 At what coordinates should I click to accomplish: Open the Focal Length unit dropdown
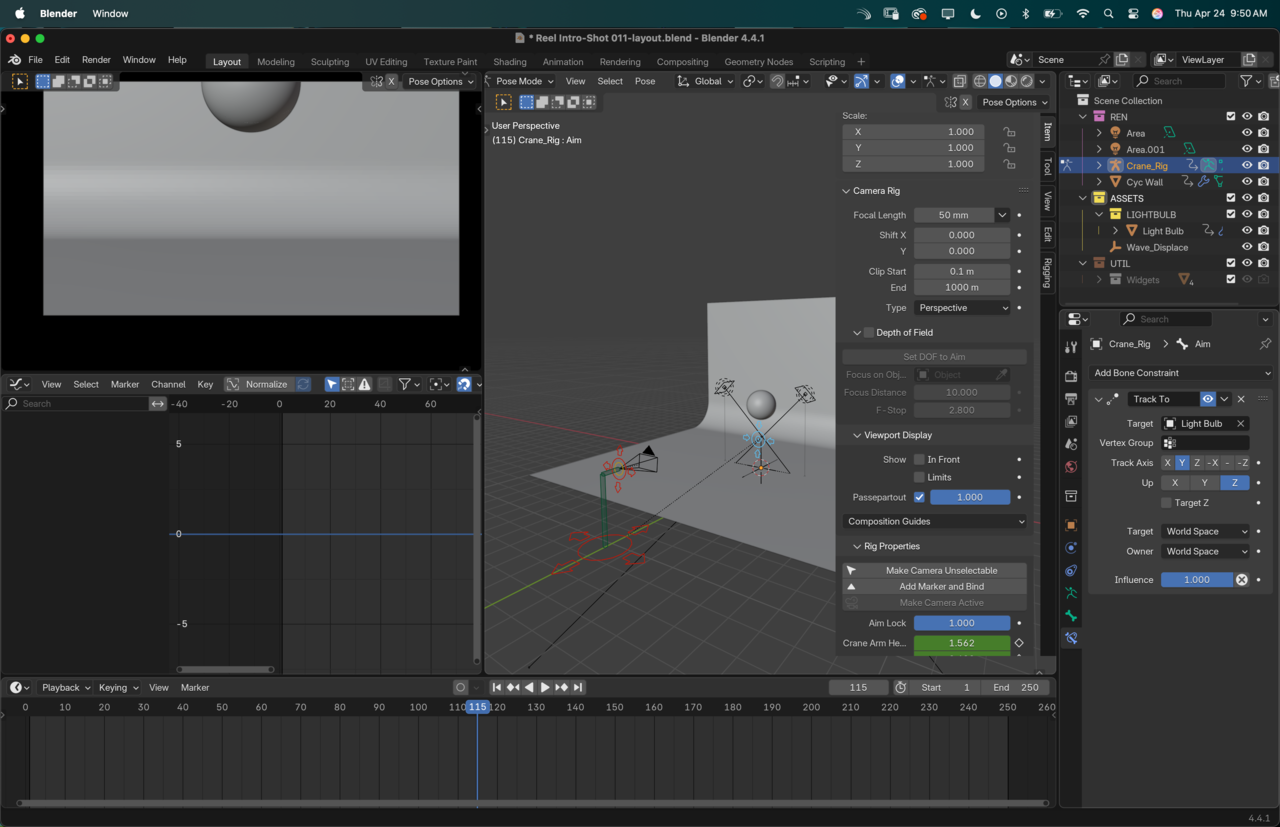pyautogui.click(x=1002, y=215)
